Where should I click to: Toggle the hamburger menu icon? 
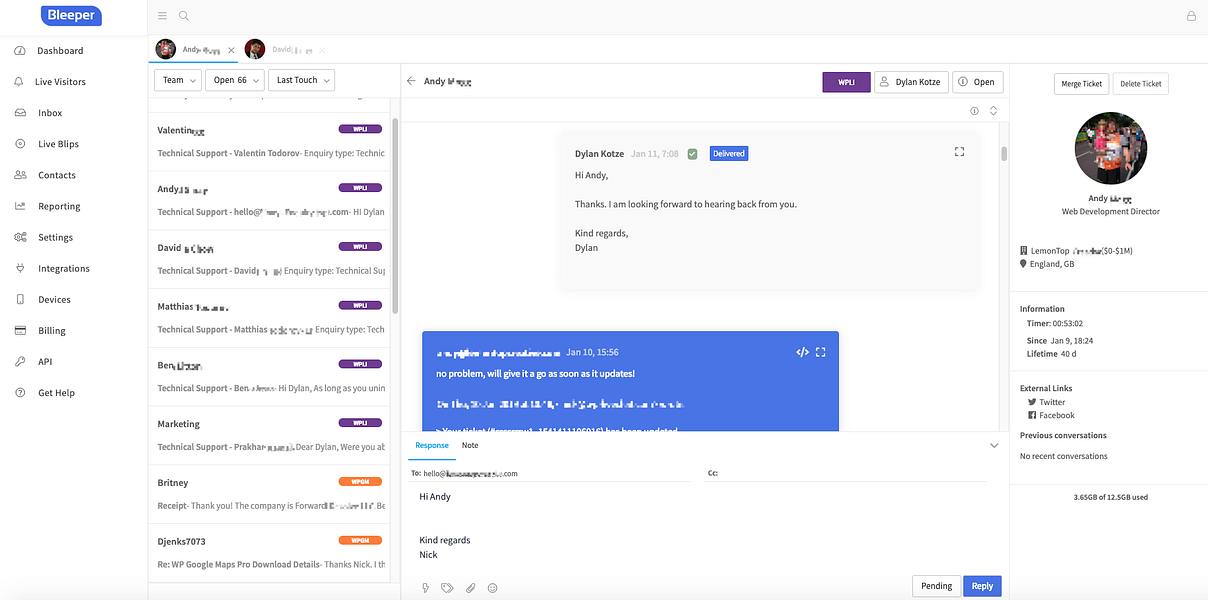coord(163,16)
